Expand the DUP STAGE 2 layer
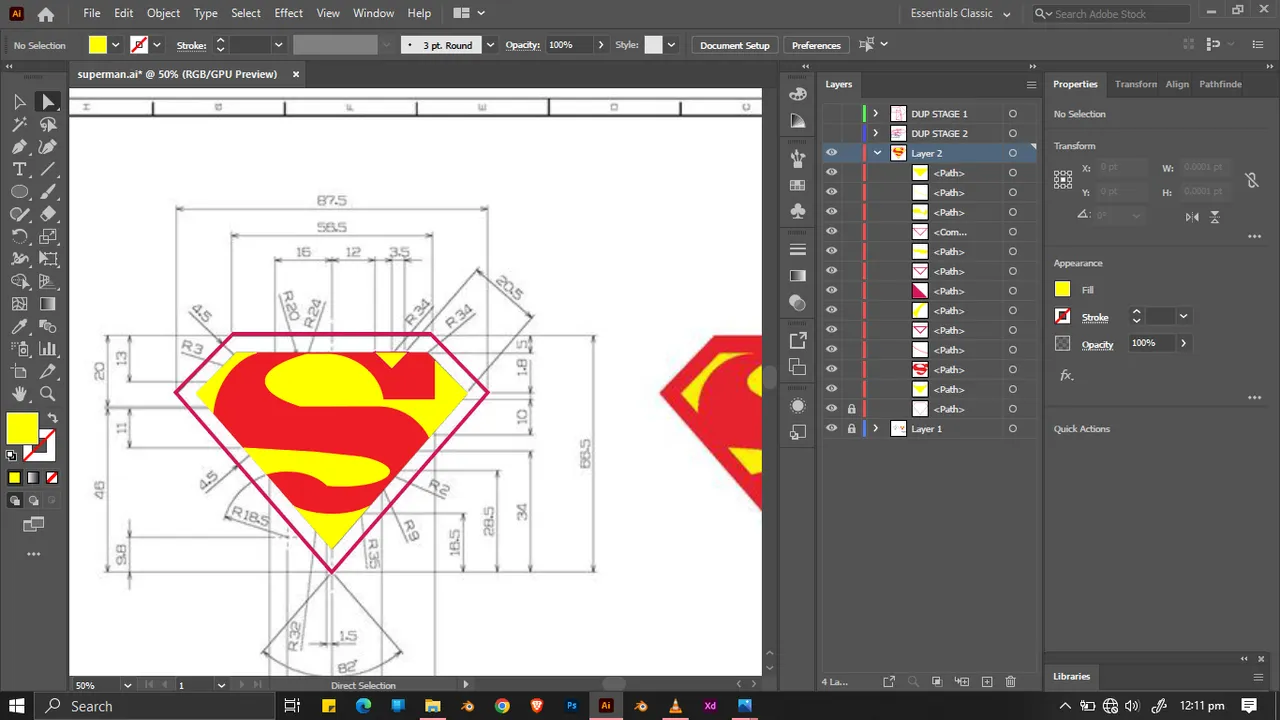This screenshot has height=720, width=1280. [x=876, y=133]
